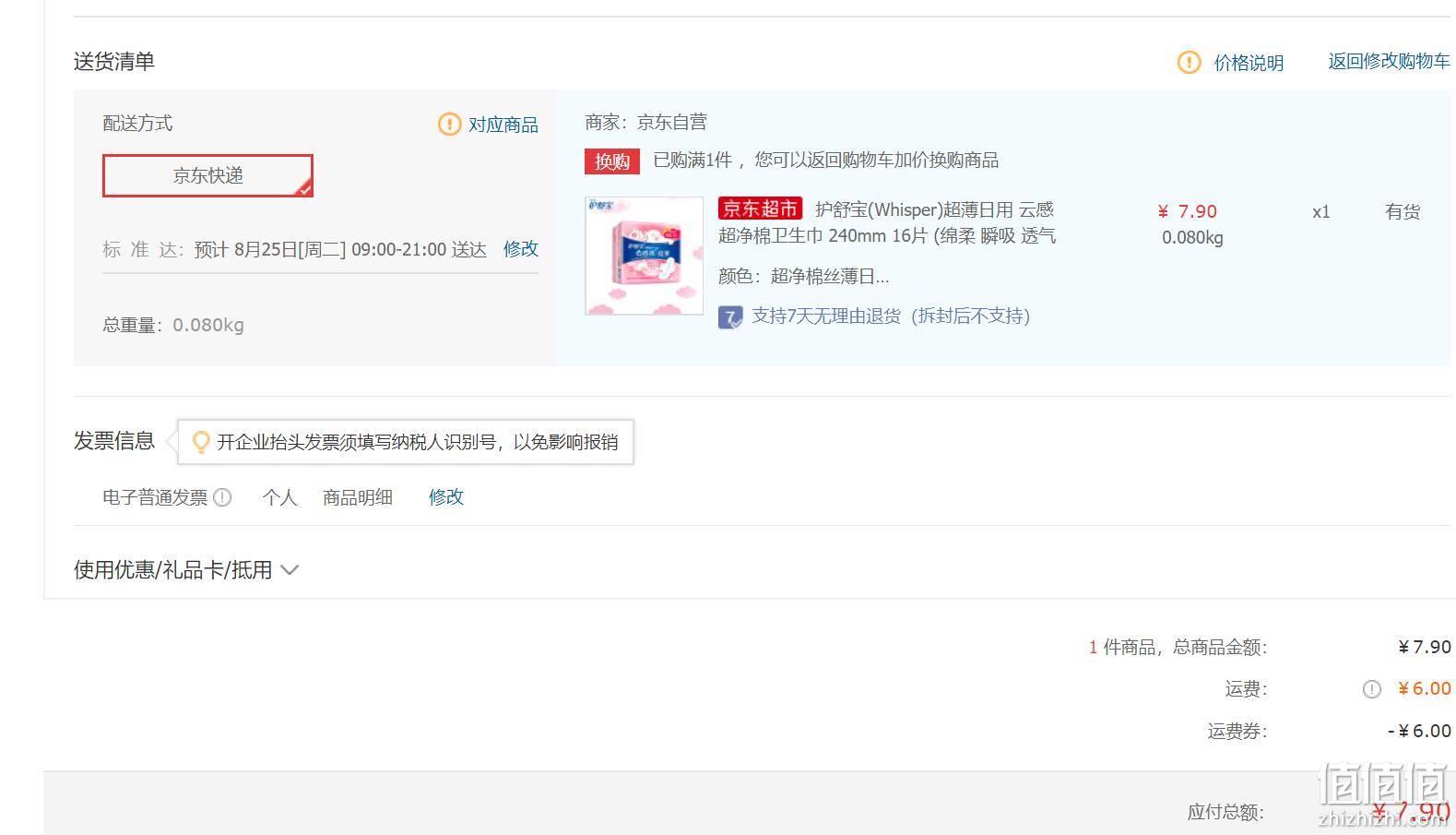The image size is (1456, 835).
Task: Click 总重量：0.080kg text
Action: [x=173, y=325]
